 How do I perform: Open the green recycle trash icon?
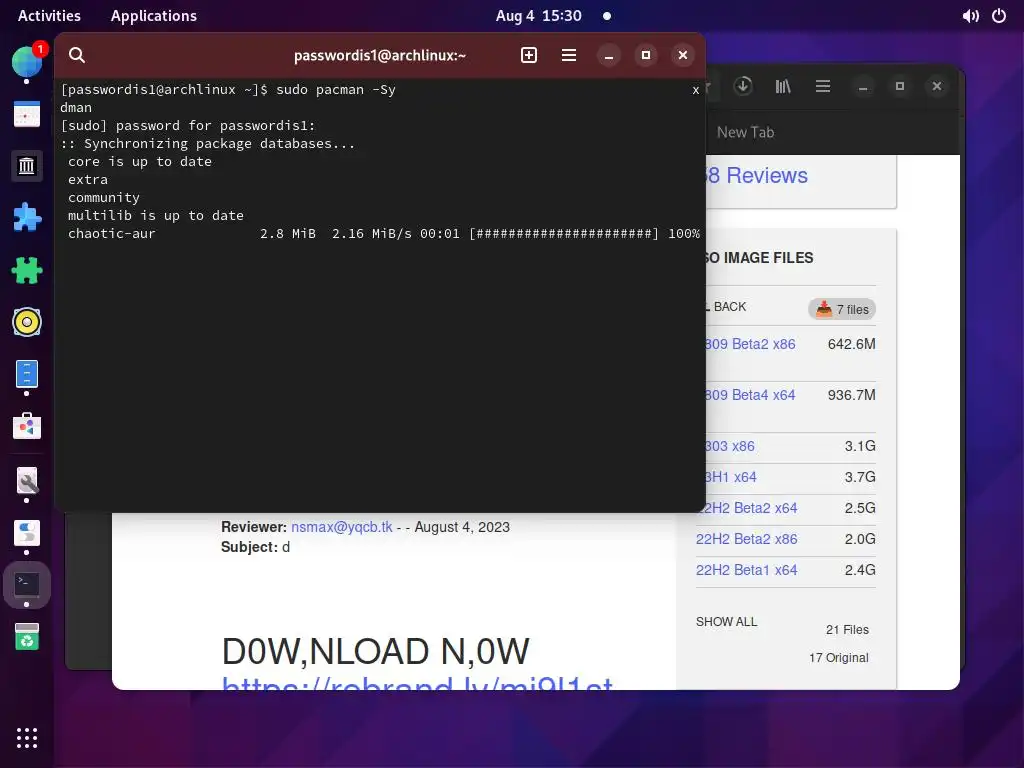pyautogui.click(x=27, y=637)
